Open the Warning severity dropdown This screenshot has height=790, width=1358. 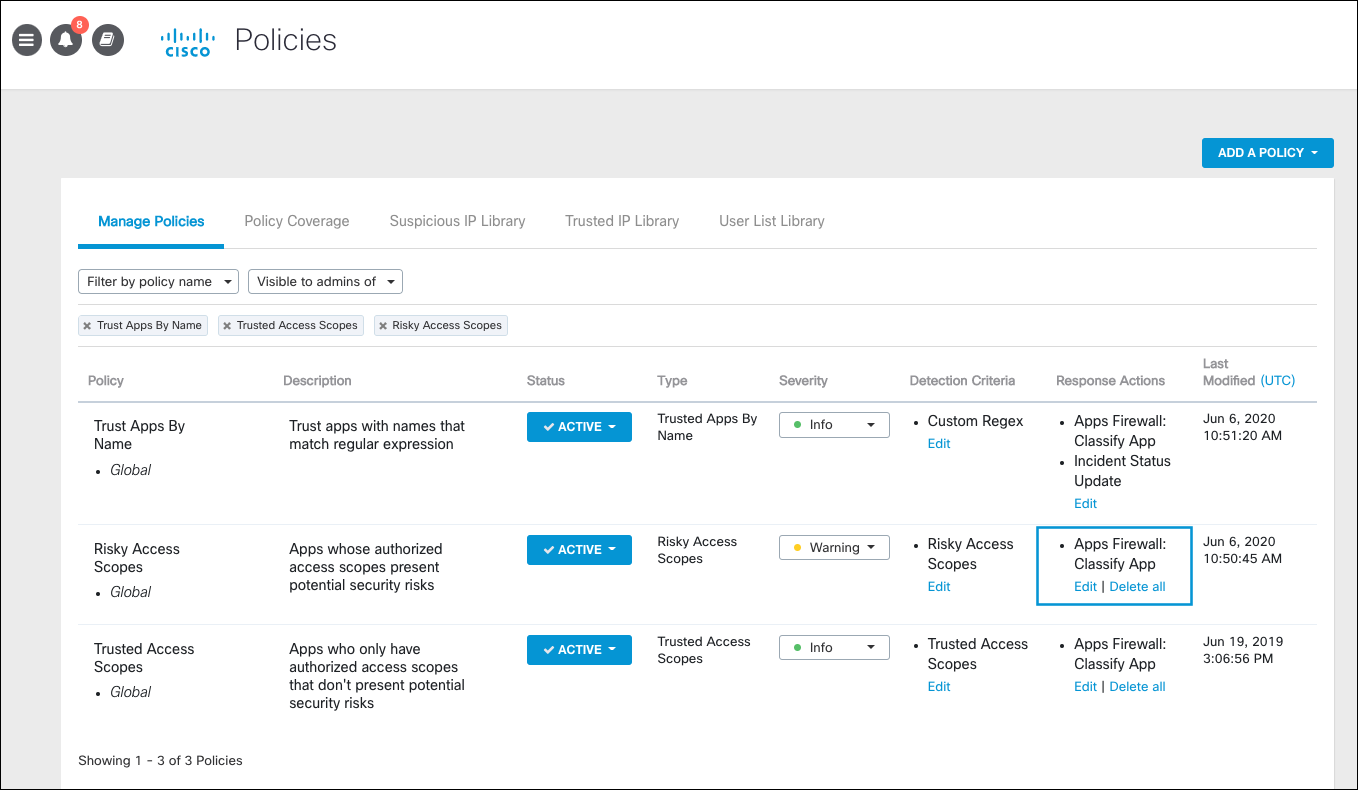tap(834, 548)
